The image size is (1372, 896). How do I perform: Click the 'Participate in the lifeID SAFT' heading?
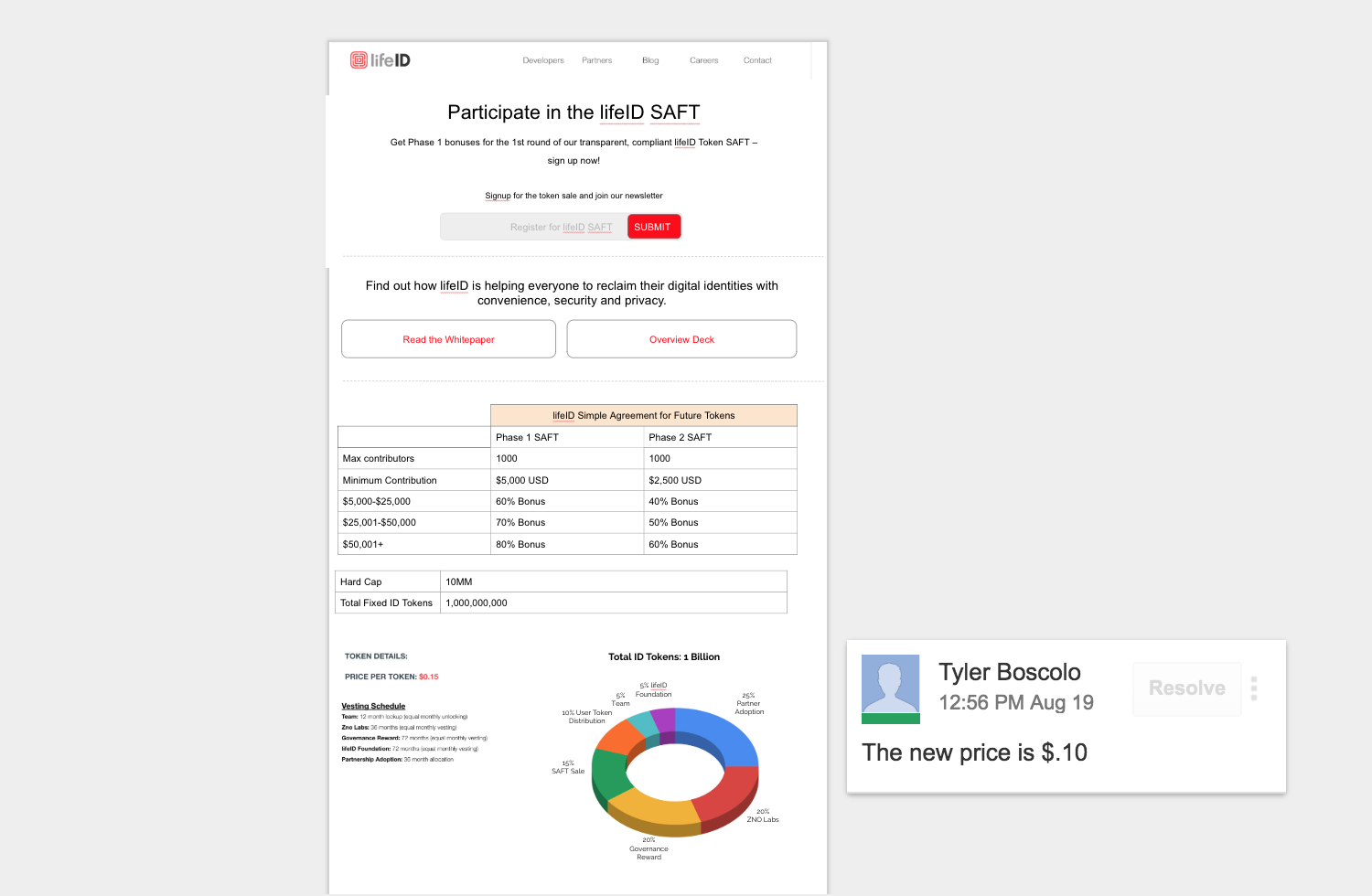[573, 112]
